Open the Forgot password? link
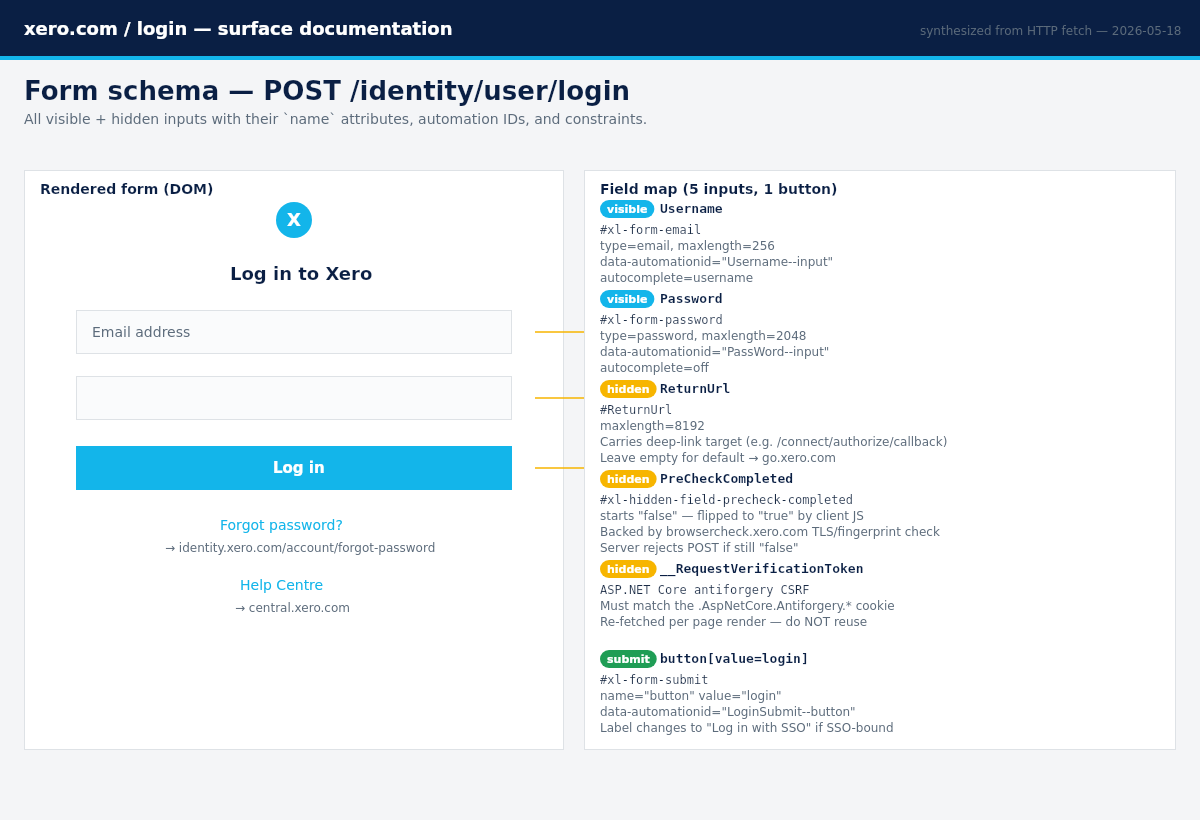Screen dimensions: 1200x820 pyautogui.click(x=281, y=525)
